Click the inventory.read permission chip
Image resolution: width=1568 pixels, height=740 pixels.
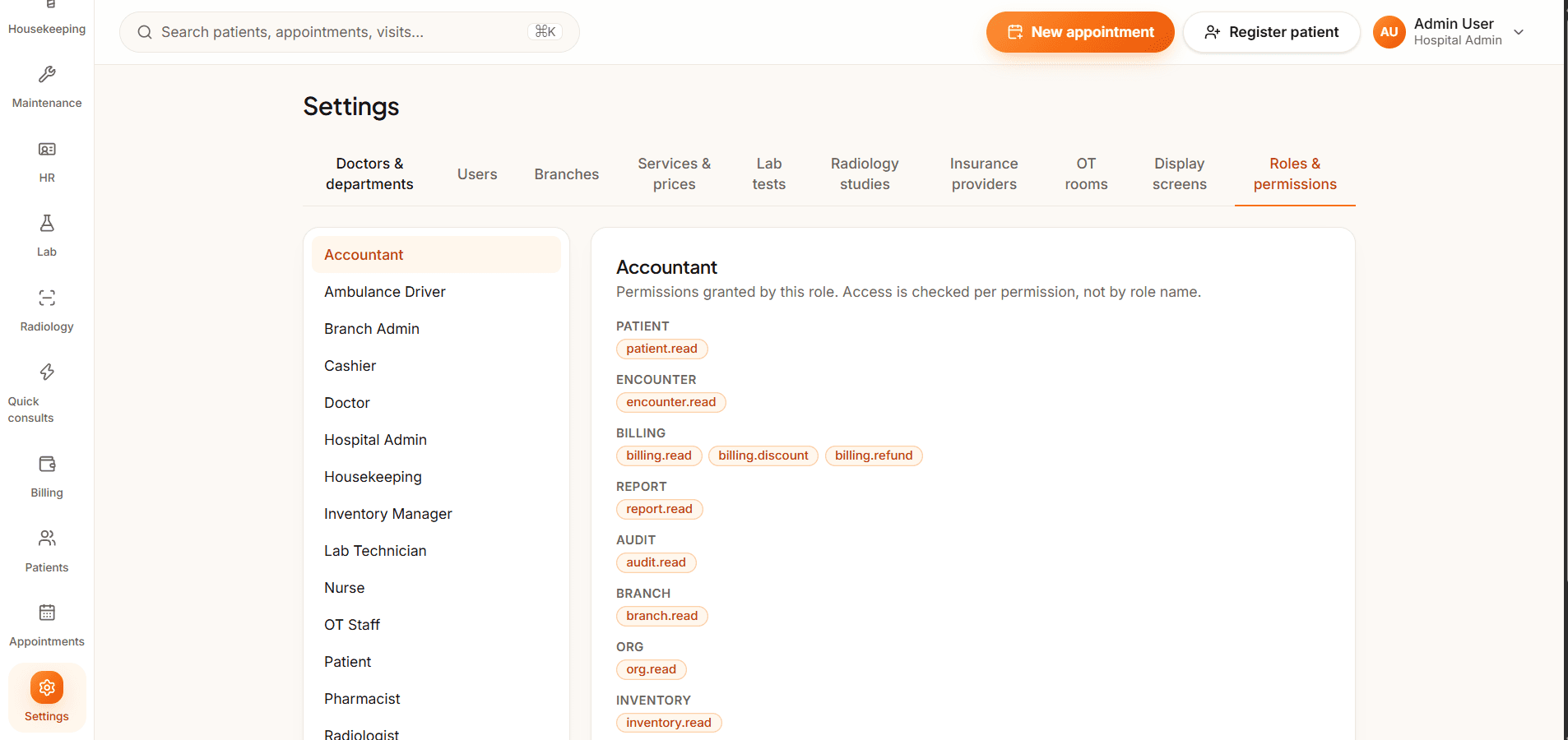coord(669,723)
